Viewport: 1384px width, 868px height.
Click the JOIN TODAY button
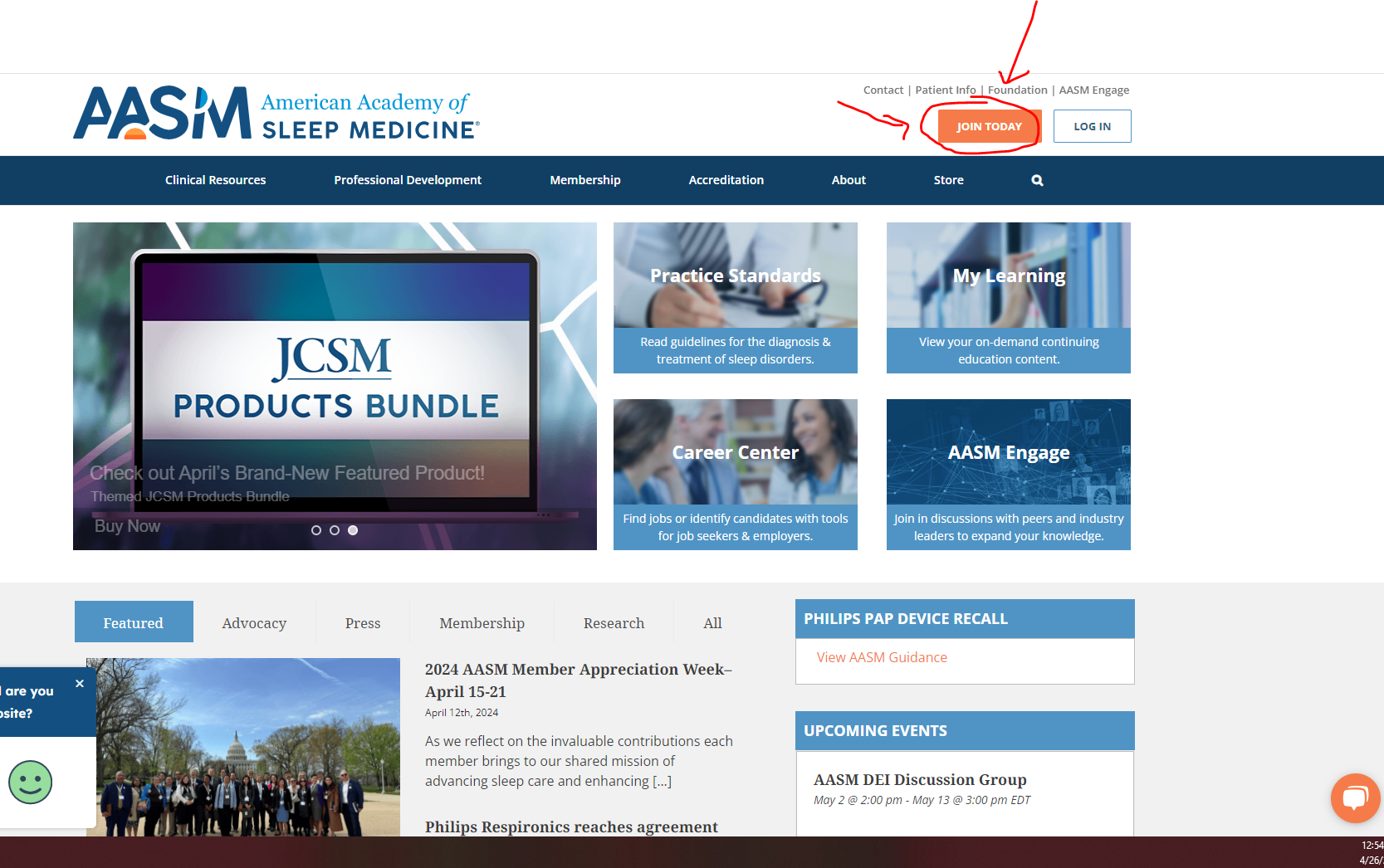click(988, 126)
